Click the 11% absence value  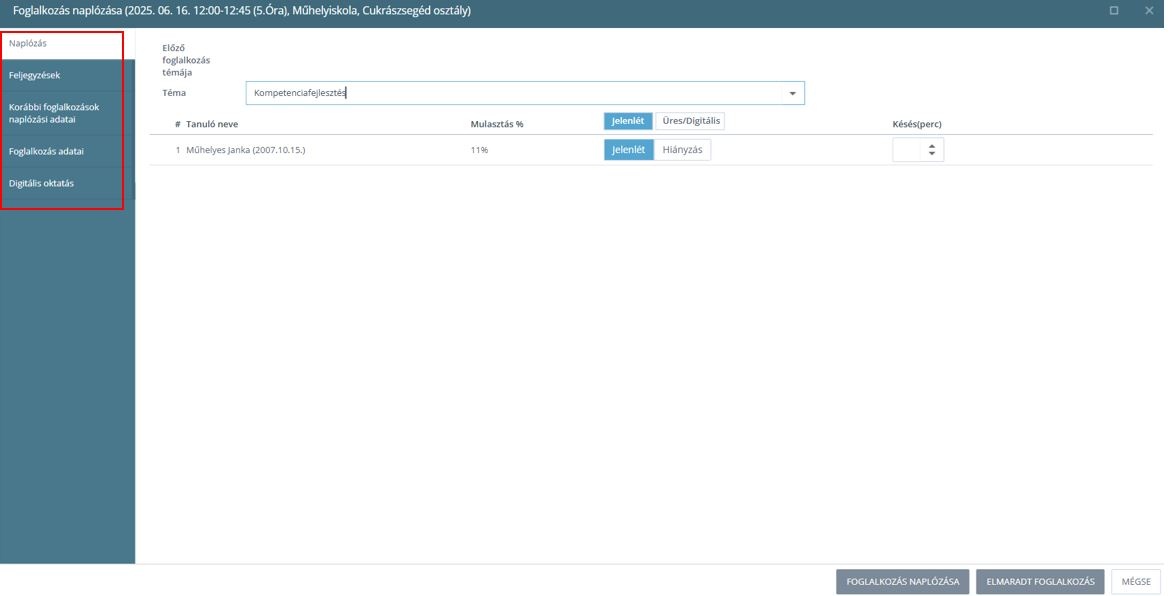click(480, 150)
